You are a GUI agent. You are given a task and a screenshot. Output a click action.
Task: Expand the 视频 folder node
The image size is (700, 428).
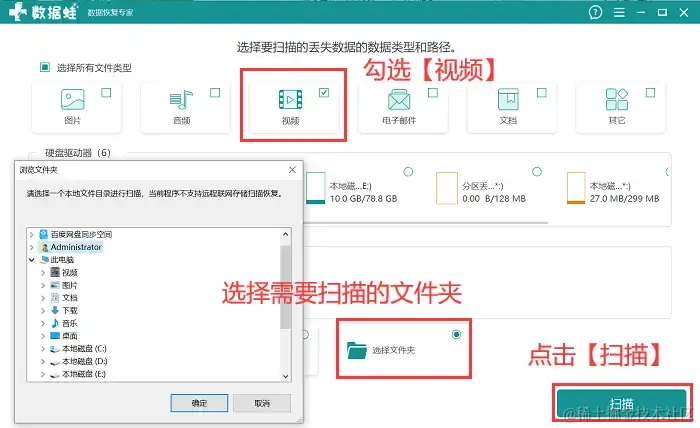click(43, 272)
